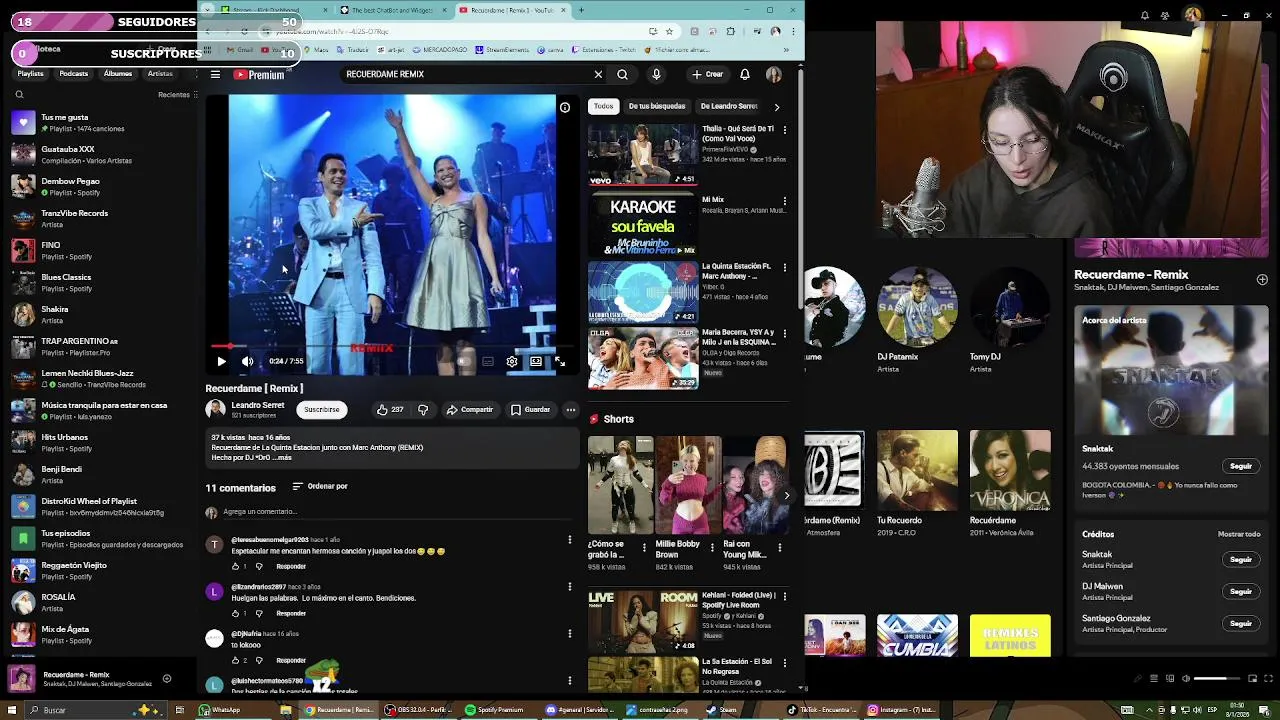Image resolution: width=1280 pixels, height=720 pixels.
Task: Clear the YouTube search box text
Action: 598,74
